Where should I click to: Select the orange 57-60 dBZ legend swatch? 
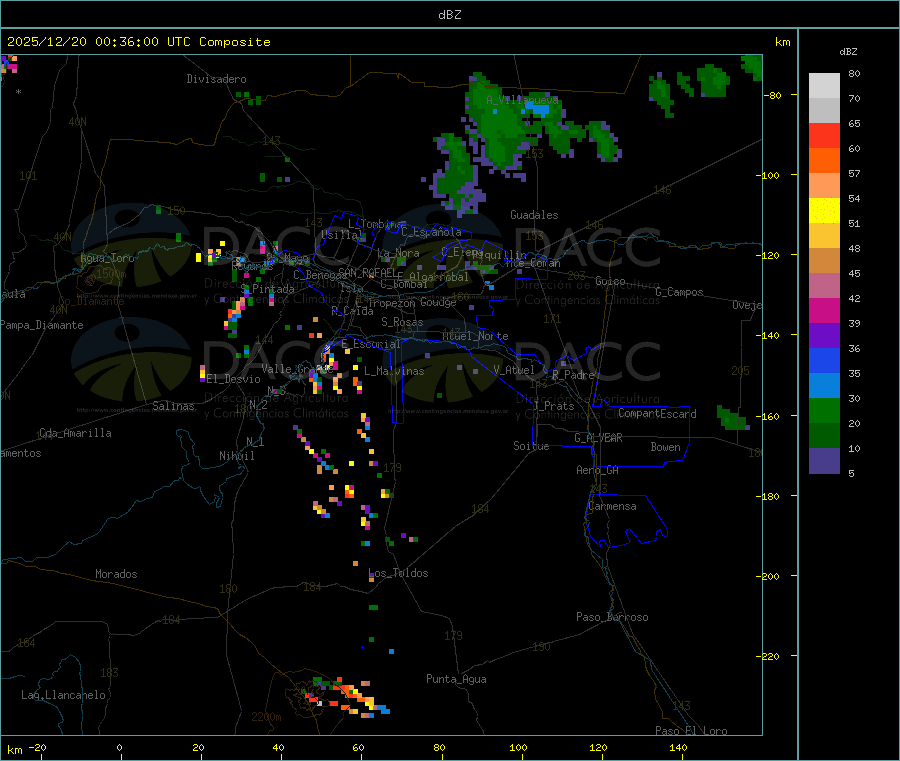coord(824,161)
